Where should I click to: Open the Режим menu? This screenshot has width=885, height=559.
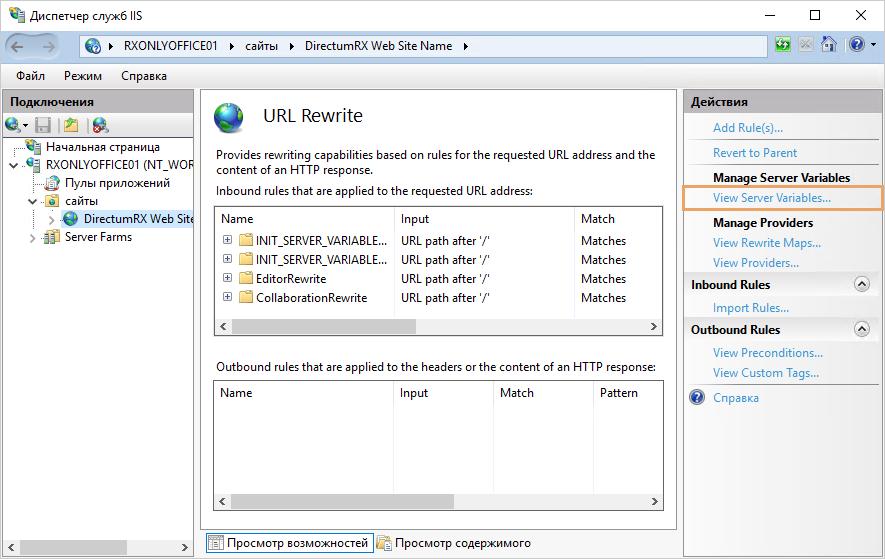coord(83,76)
